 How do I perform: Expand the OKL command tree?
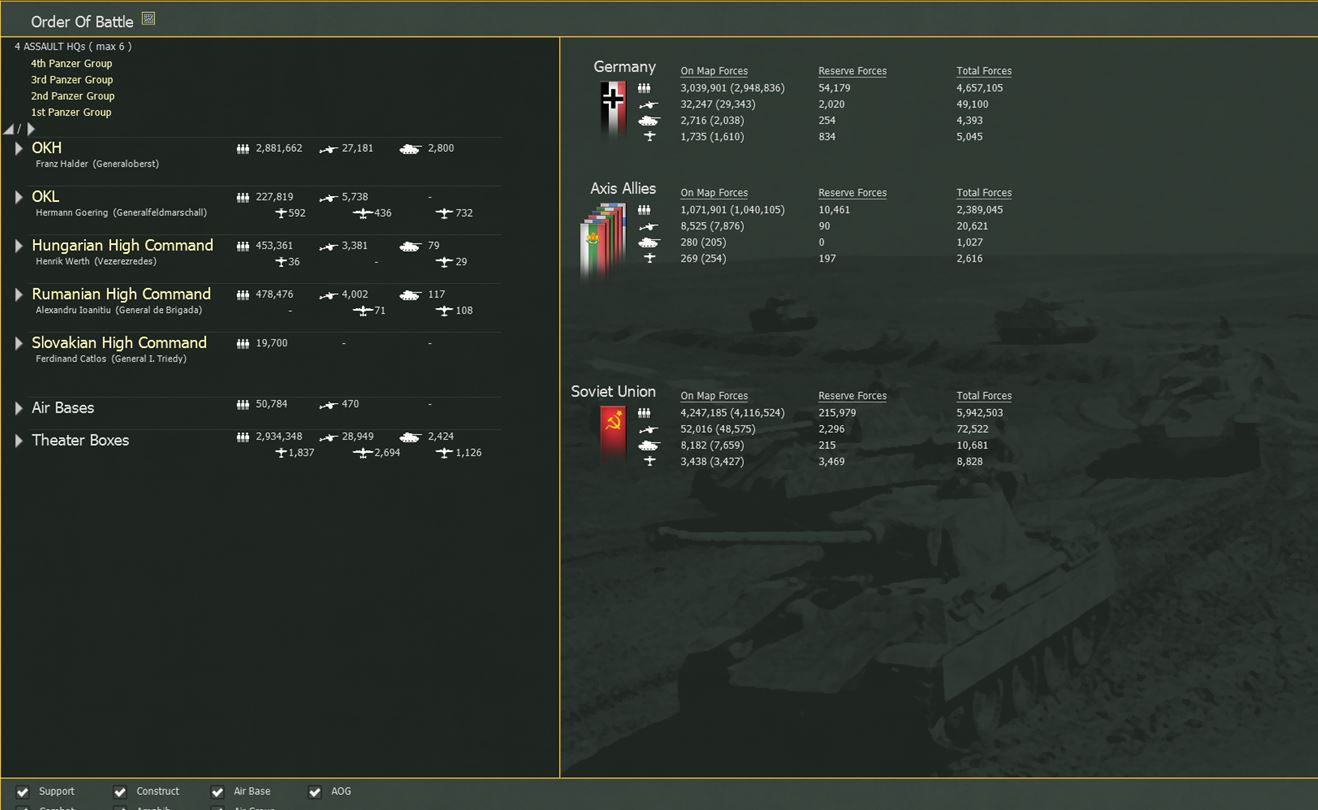tap(18, 198)
